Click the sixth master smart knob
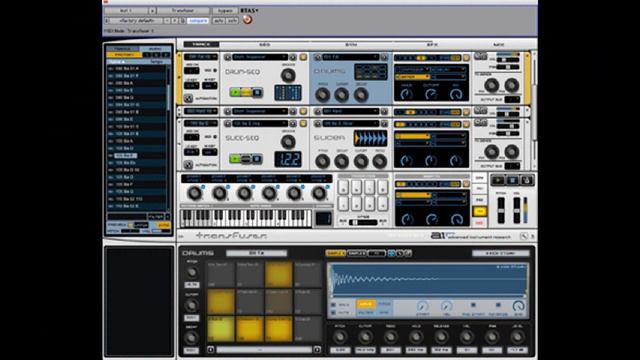The height and width of the screenshot is (360, 640). [x=319, y=193]
